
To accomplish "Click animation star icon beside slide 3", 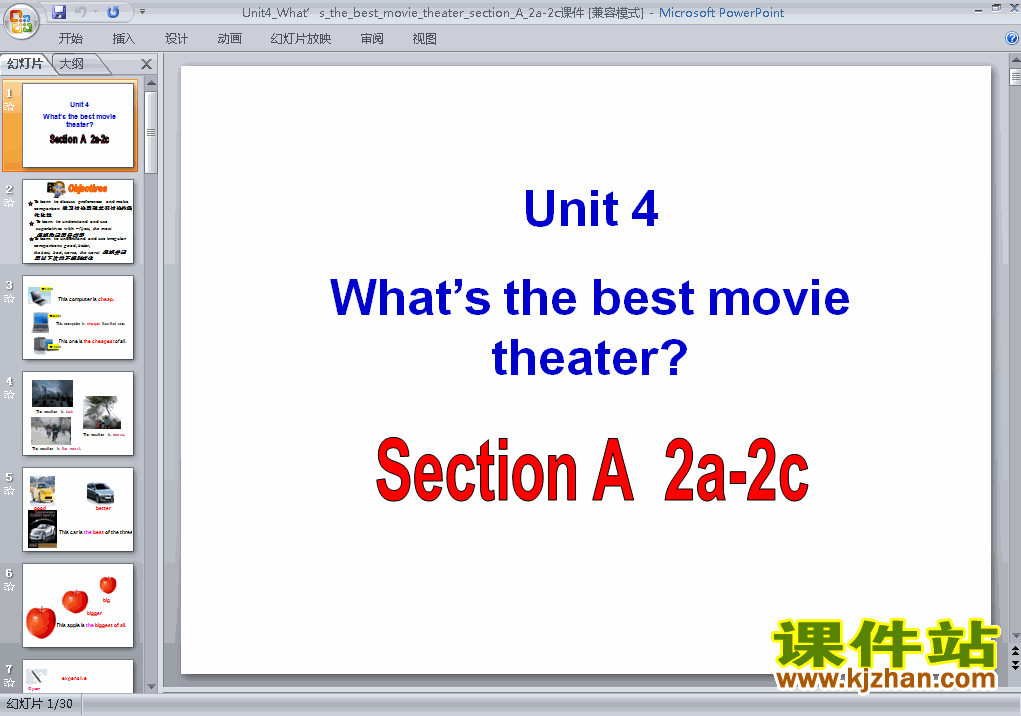I will pyautogui.click(x=9, y=299).
